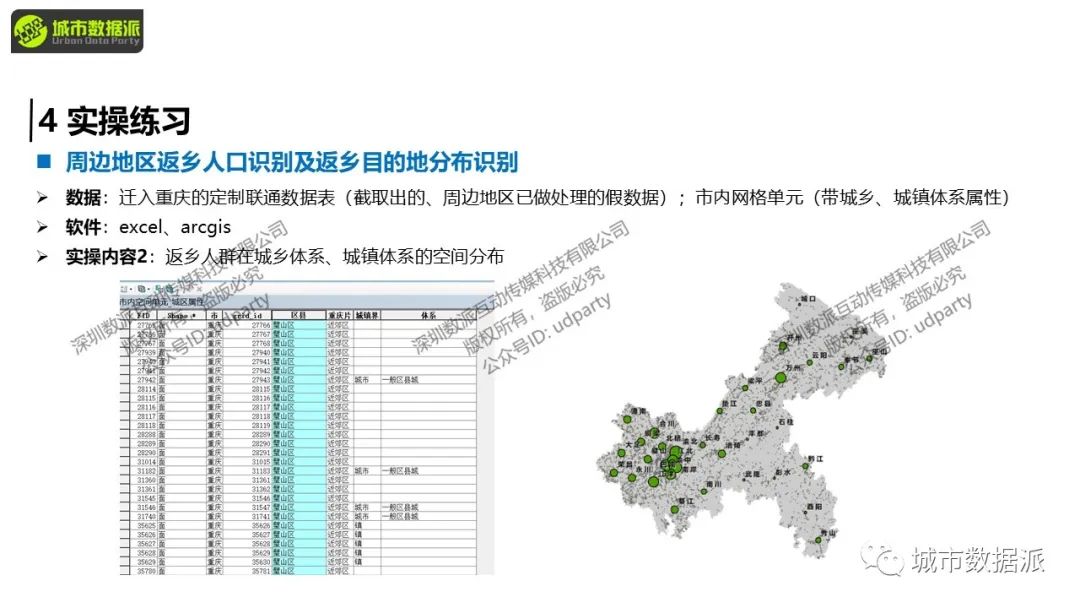The height and width of the screenshot is (608, 1080).
Task: Click the 石柱 label on the map
Action: click(x=786, y=421)
